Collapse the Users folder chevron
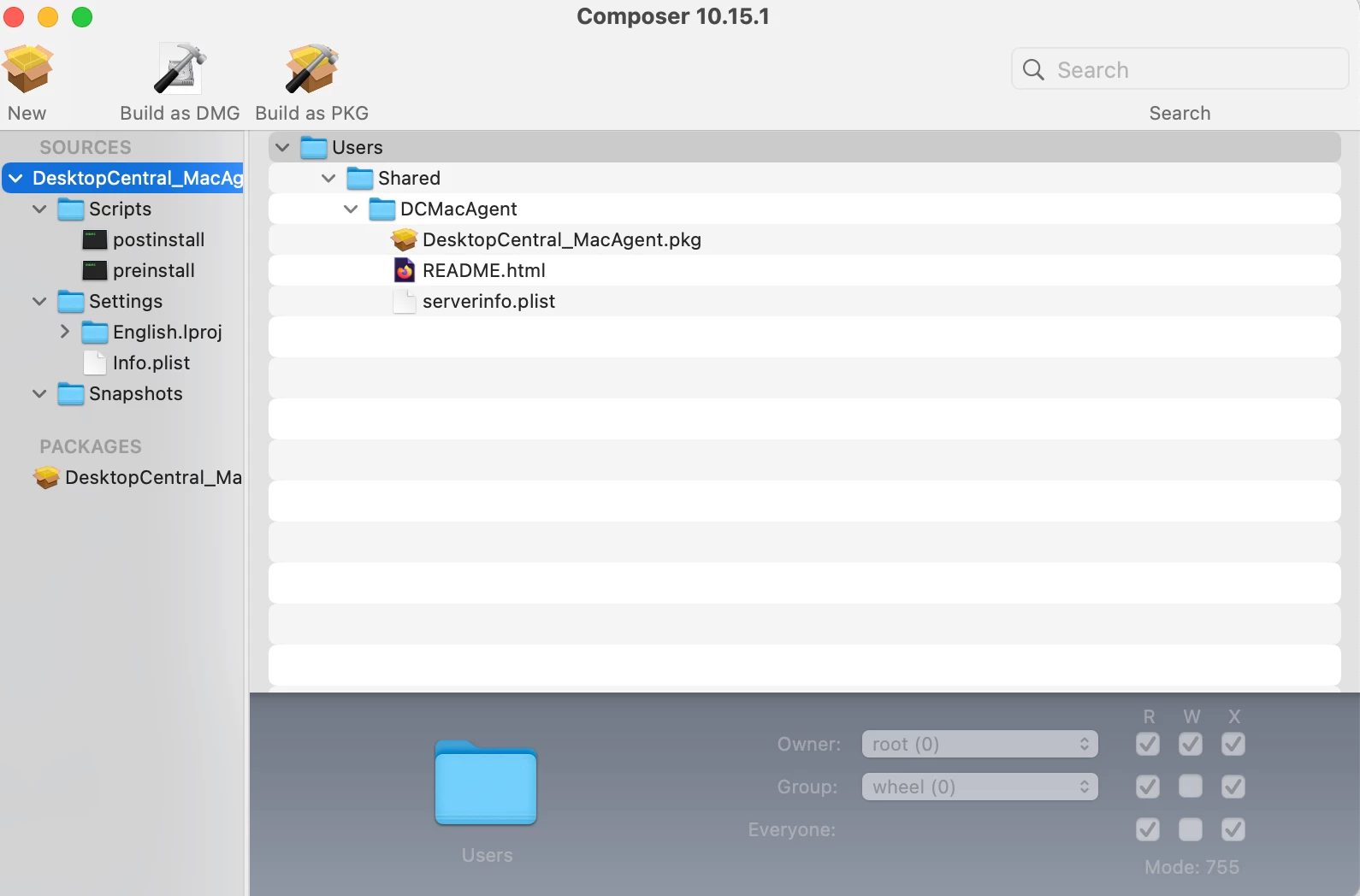Viewport: 1360px width, 896px height. 282,147
